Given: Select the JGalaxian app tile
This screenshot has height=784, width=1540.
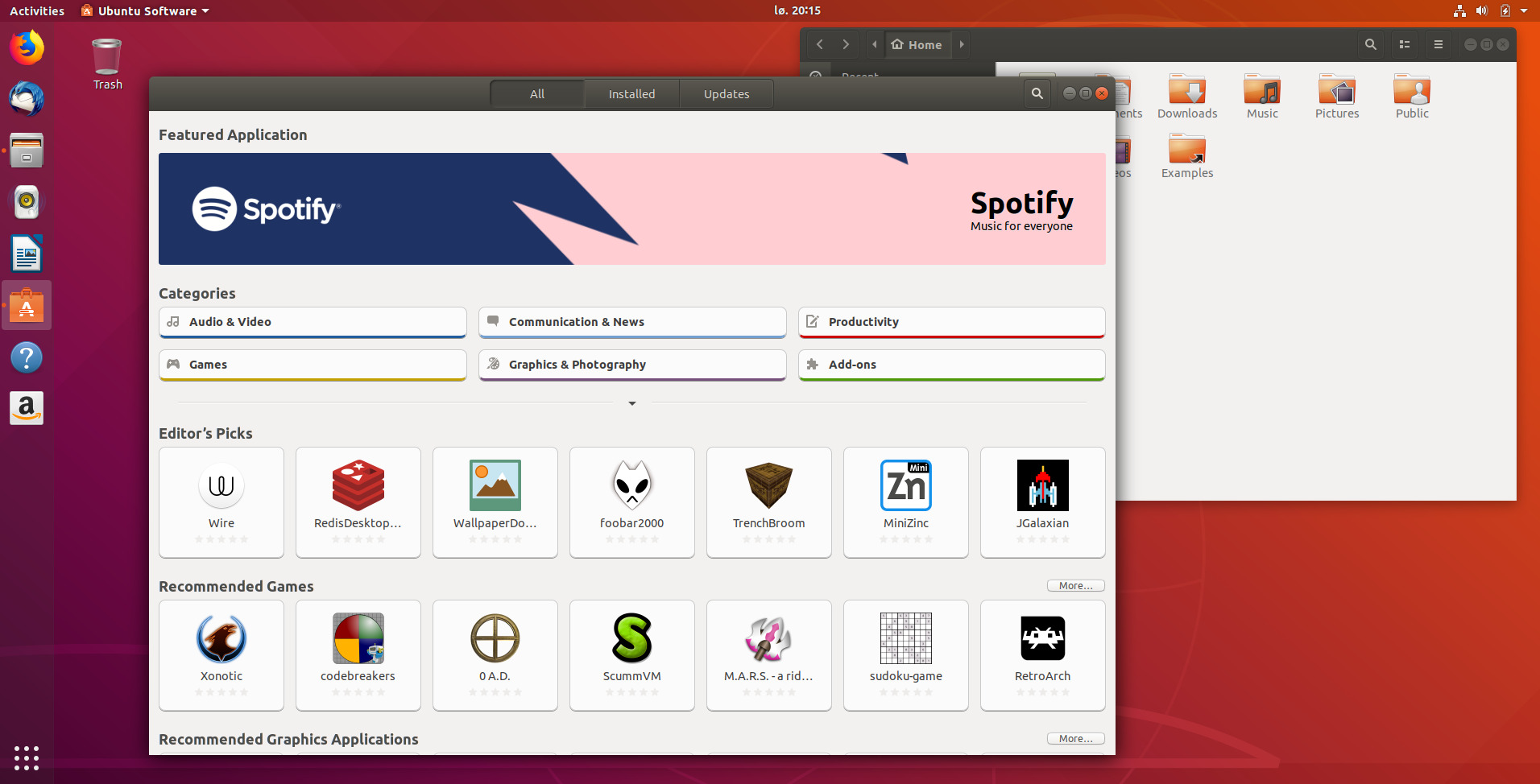Looking at the screenshot, I should click(x=1043, y=502).
